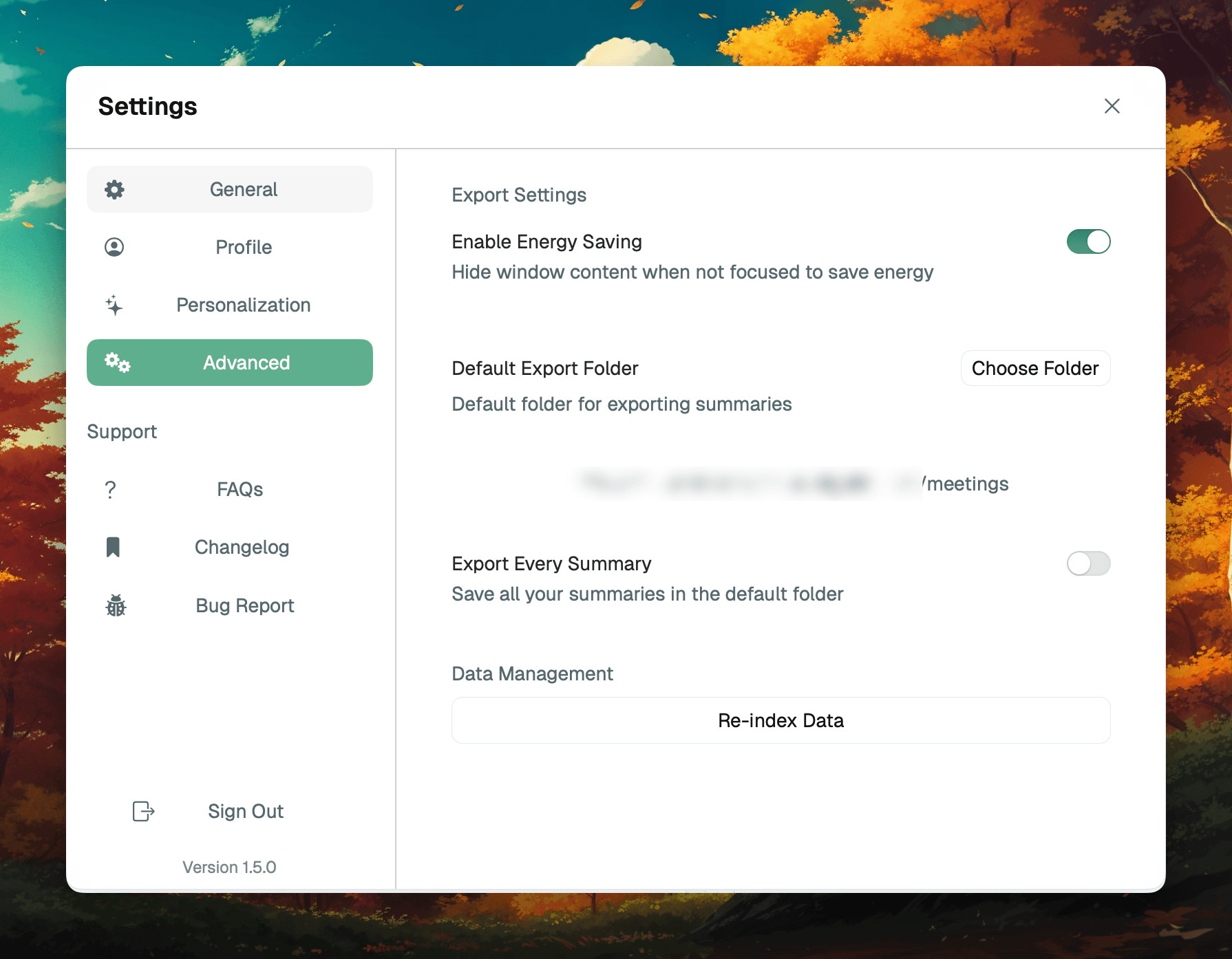This screenshot has height=959, width=1232.
Task: Click the blurred export path ending in /meetings
Action: click(793, 484)
